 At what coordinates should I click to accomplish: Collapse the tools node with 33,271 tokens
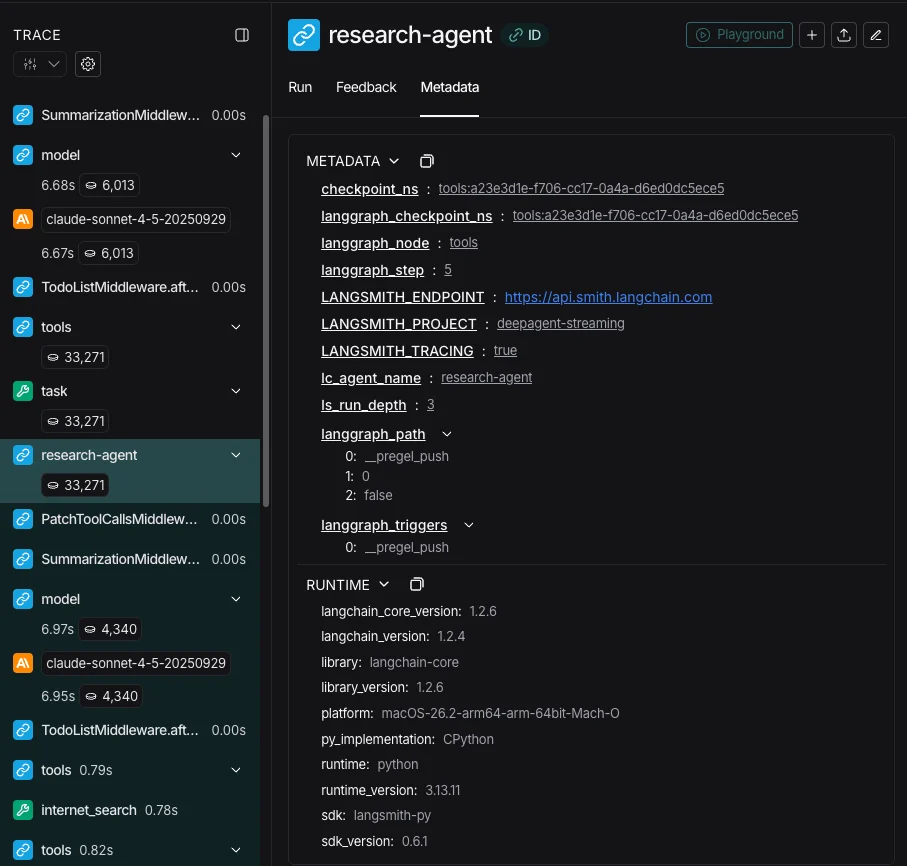coord(235,327)
